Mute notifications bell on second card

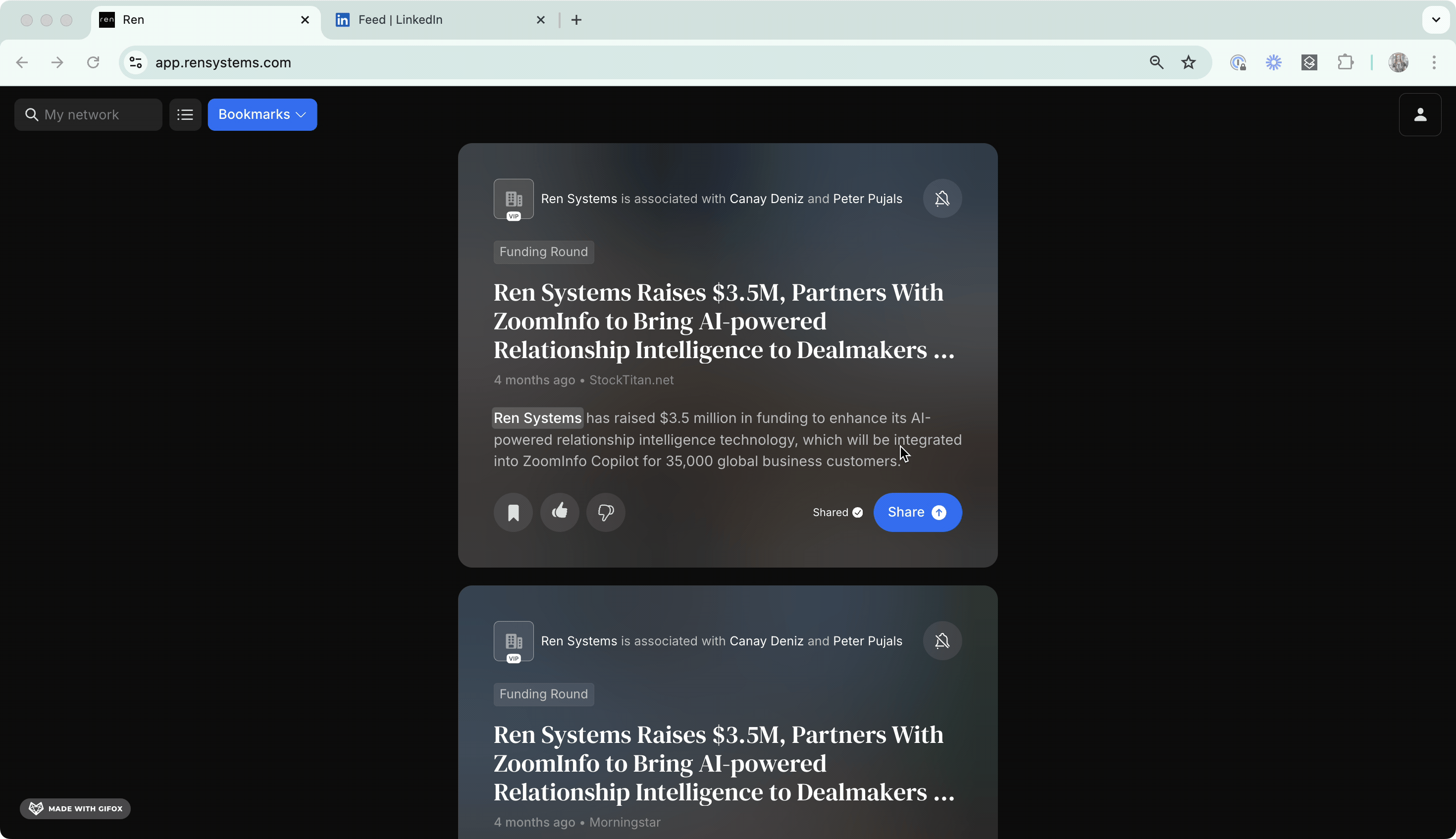[941, 641]
